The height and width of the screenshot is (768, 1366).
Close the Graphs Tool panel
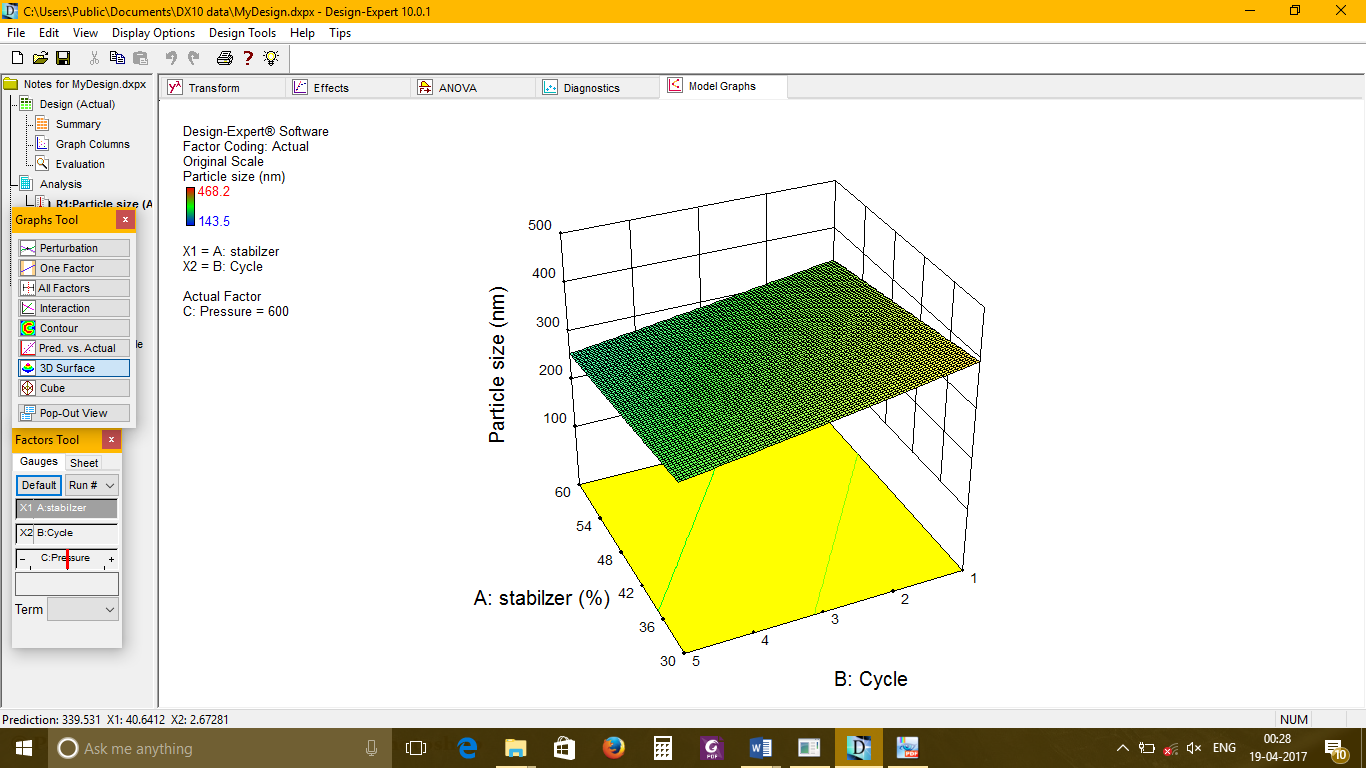(125, 220)
